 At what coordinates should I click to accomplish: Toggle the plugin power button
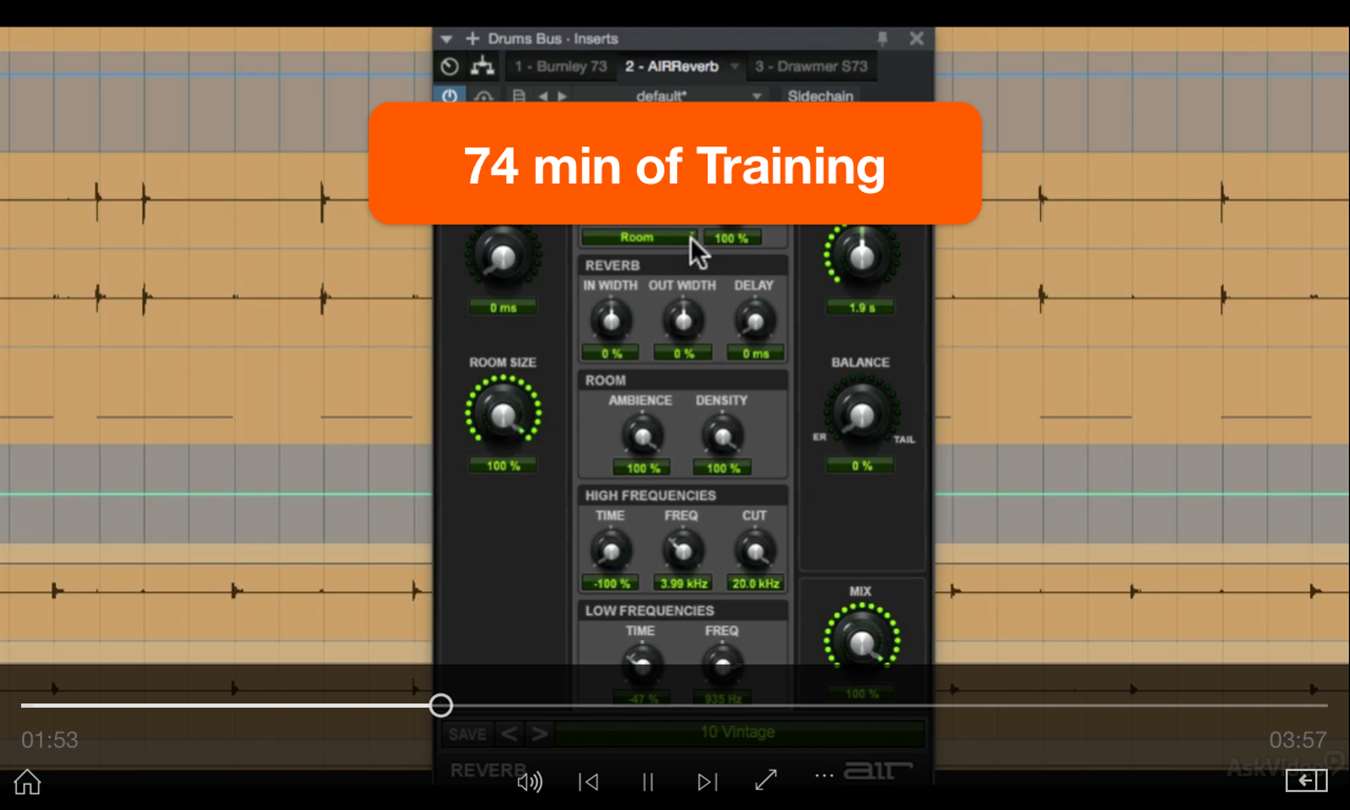pos(449,97)
